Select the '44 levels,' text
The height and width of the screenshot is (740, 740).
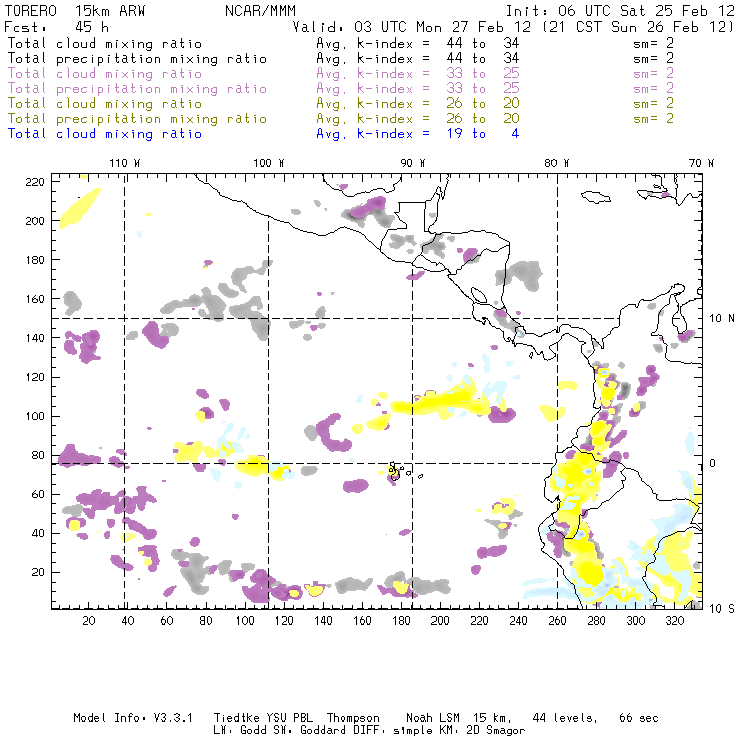(565, 718)
